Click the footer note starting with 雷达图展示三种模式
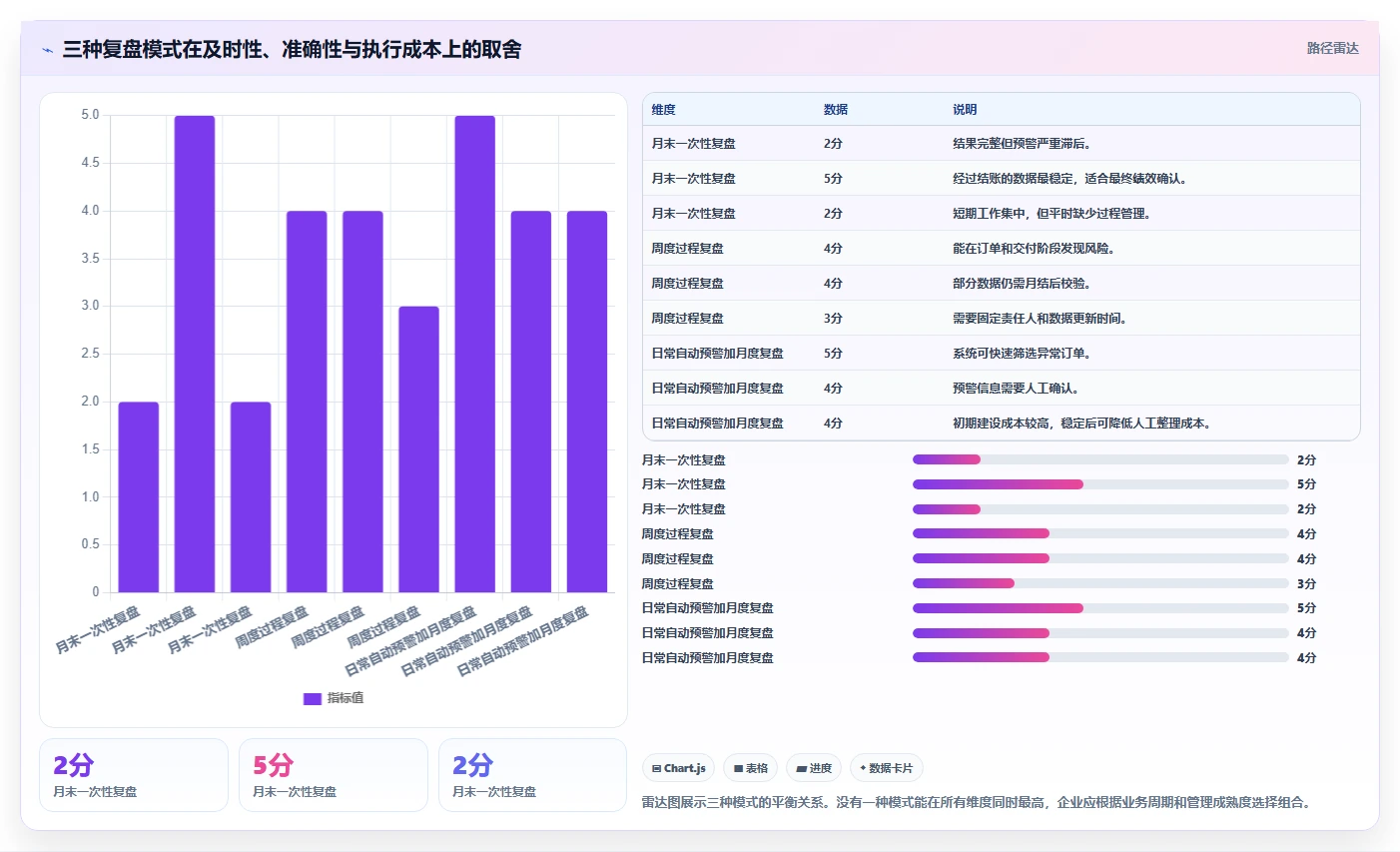 point(976,802)
